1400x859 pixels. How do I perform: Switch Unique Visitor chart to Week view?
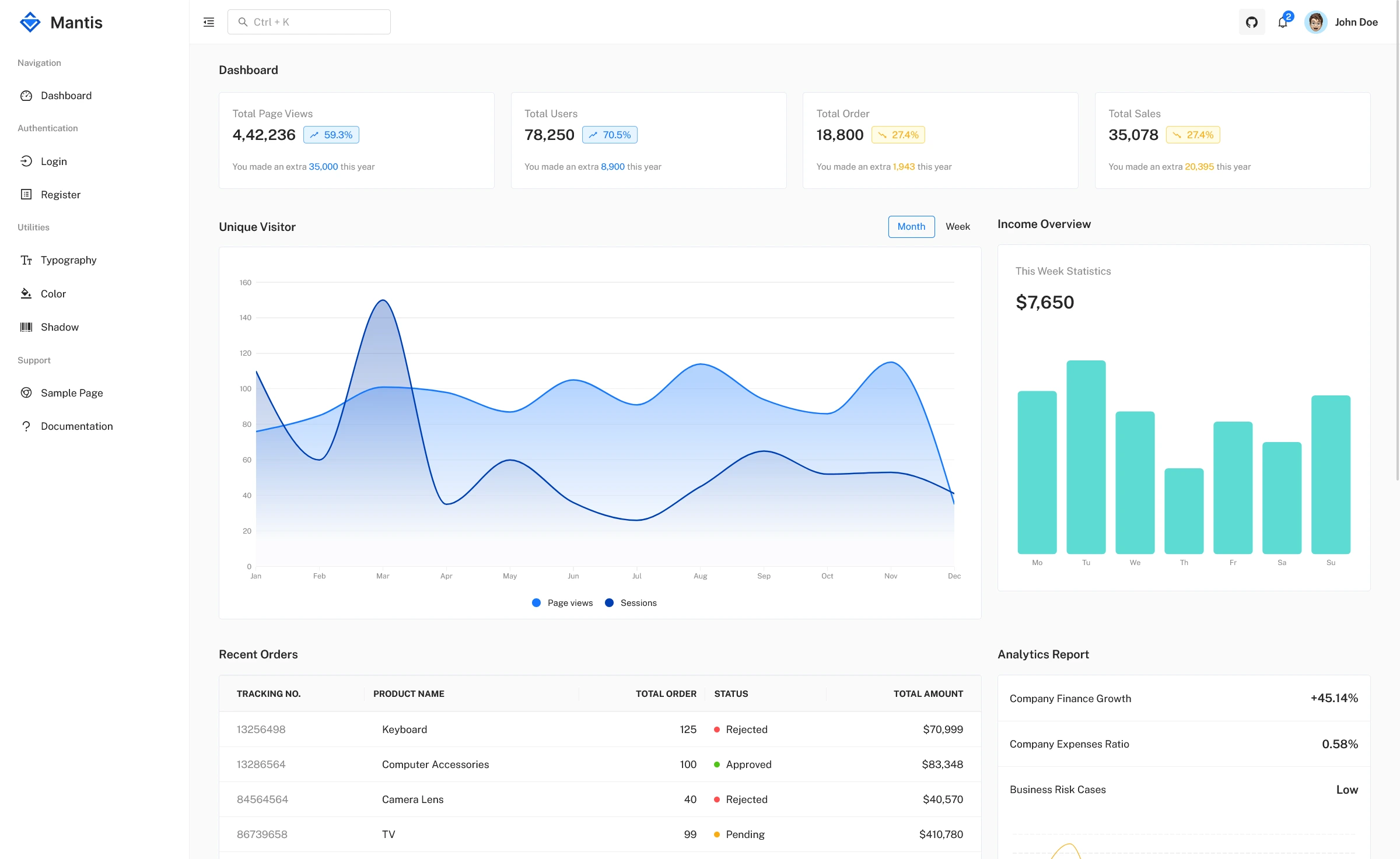pos(957,226)
